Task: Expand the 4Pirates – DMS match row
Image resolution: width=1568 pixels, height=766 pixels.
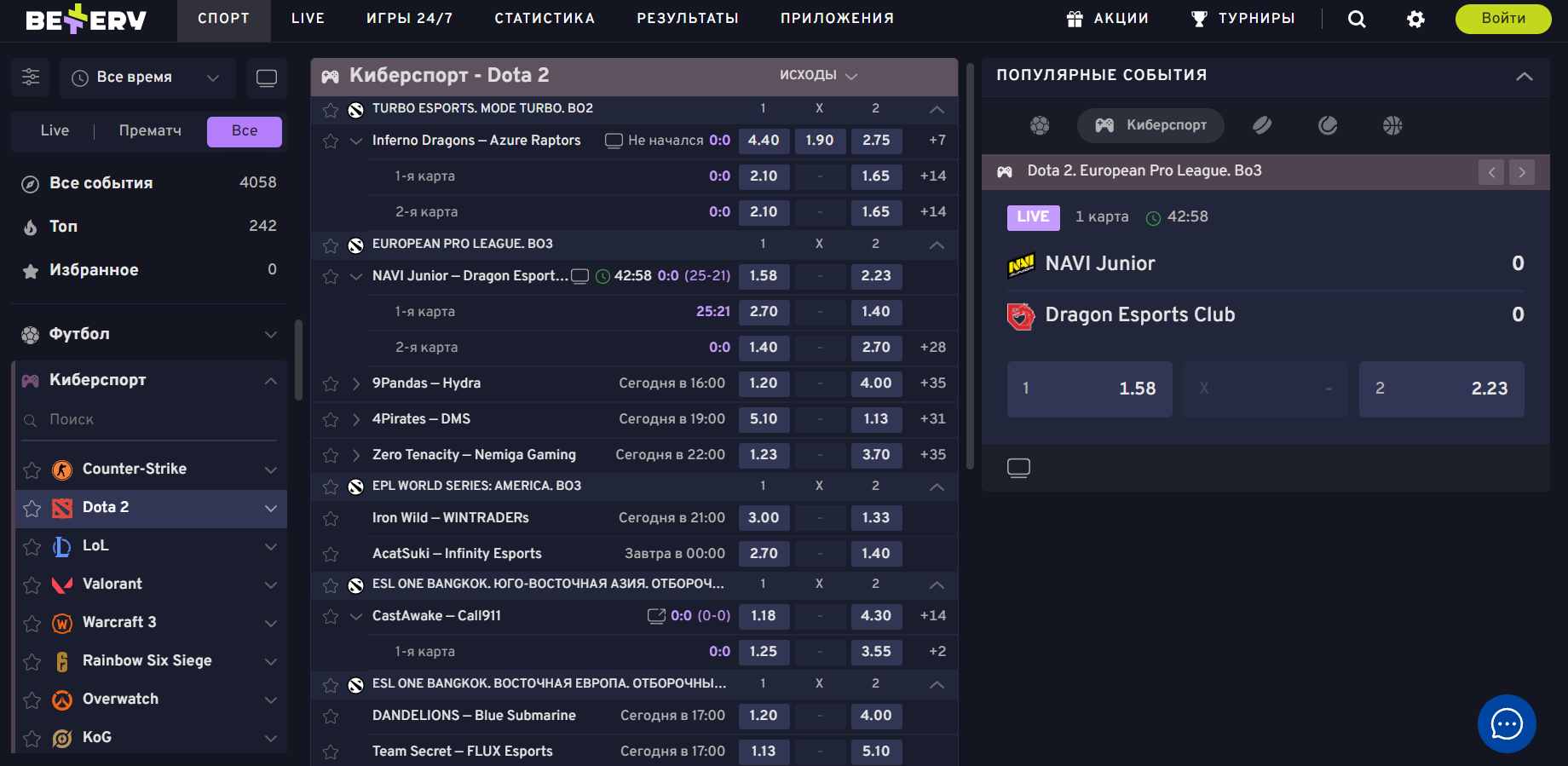Action: [x=356, y=419]
